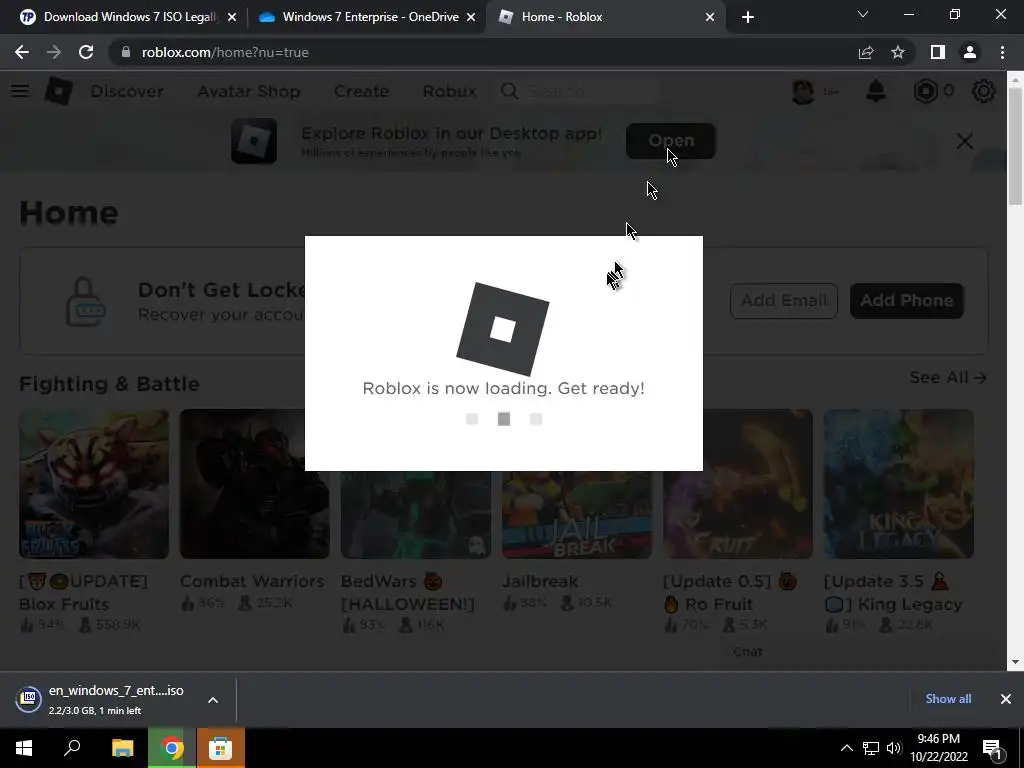Open Windows taskbar search

tap(72, 748)
